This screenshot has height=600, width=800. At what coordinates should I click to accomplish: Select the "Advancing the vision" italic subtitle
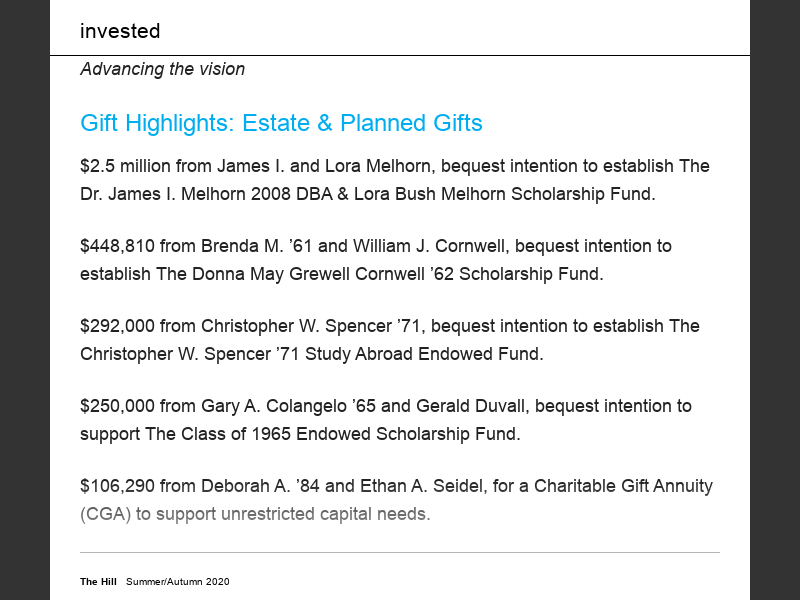coord(162,69)
